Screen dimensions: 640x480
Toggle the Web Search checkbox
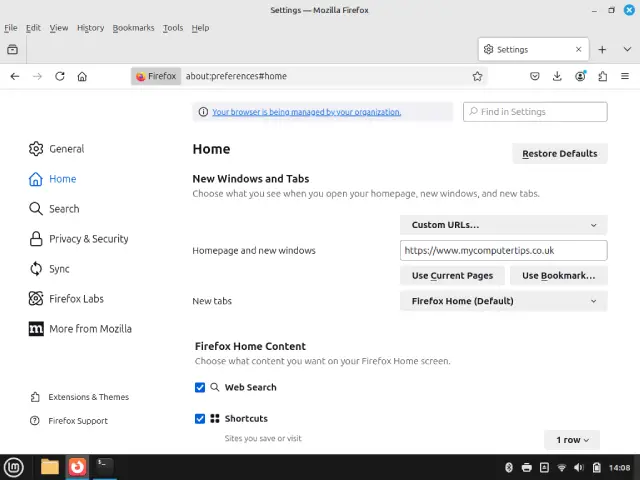pyautogui.click(x=200, y=387)
